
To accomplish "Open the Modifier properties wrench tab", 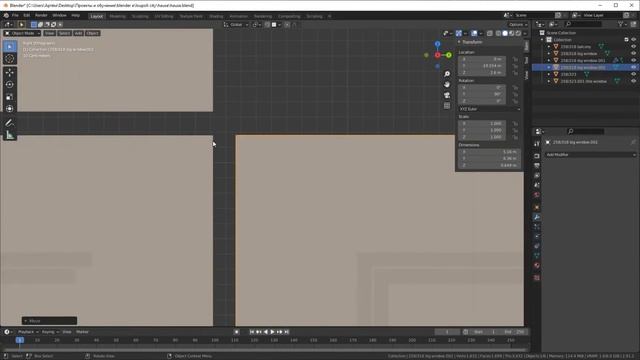I will point(537,217).
